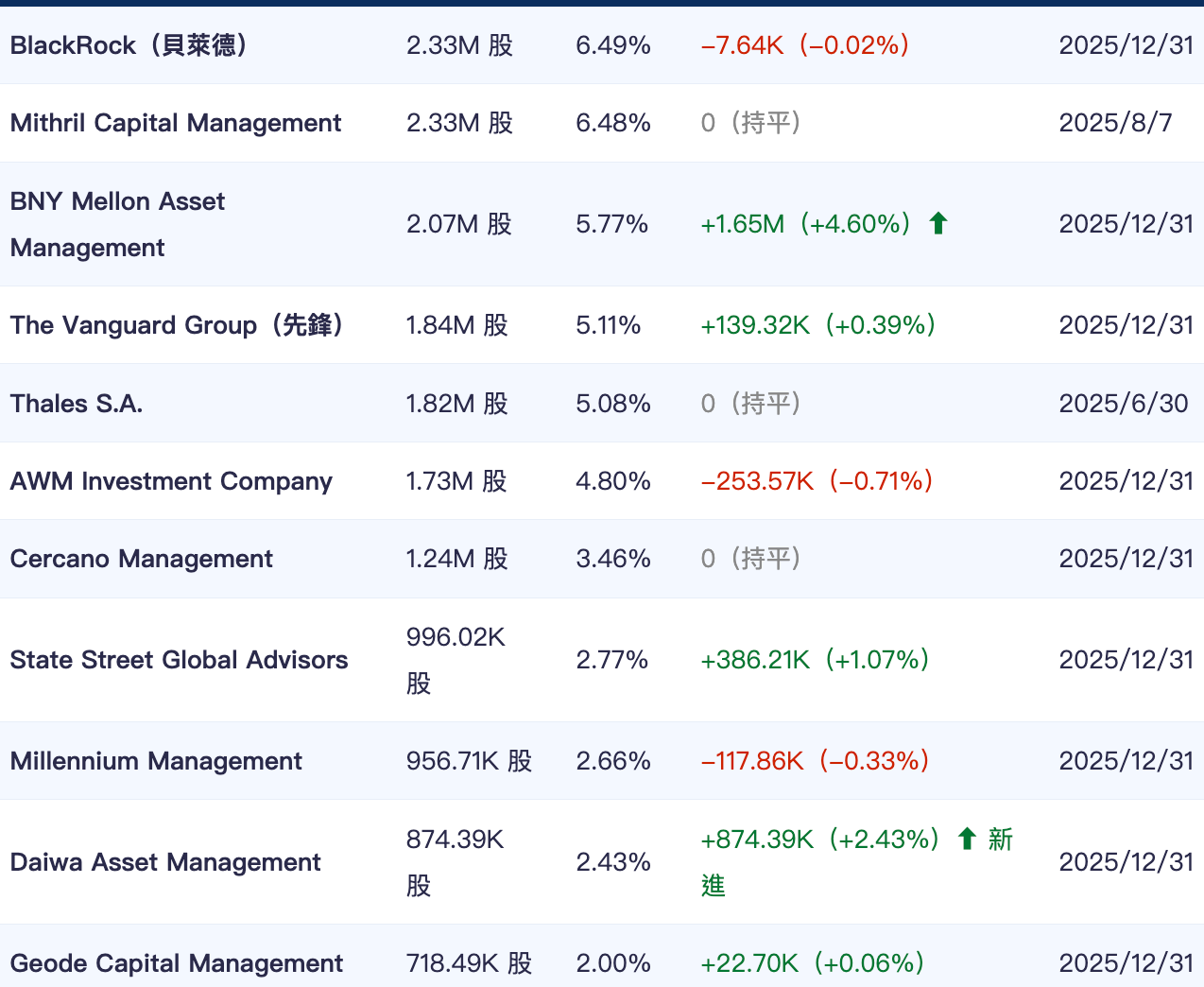Viewport: 1204px width, 987px height.
Task: Click State Street's 2025/12/31 report date
Action: (x=1127, y=660)
